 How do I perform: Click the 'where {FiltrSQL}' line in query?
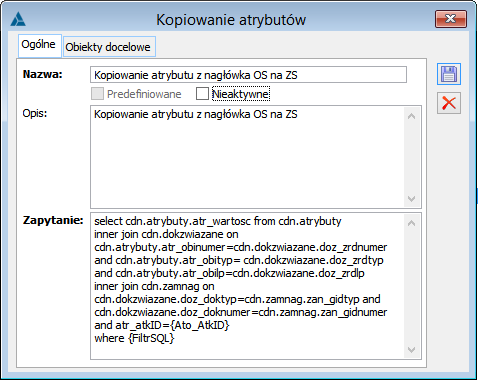click(134, 338)
